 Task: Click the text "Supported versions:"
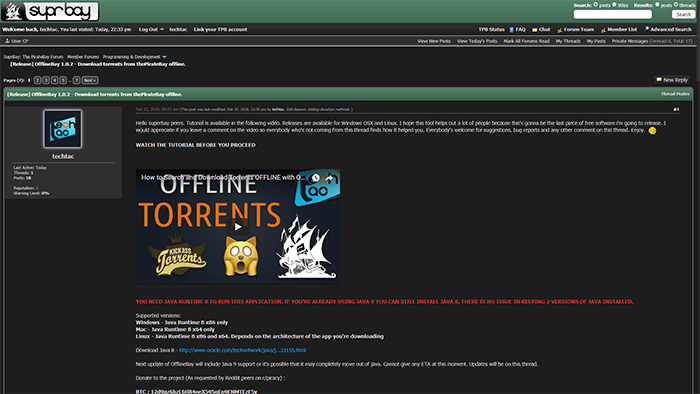coord(158,315)
